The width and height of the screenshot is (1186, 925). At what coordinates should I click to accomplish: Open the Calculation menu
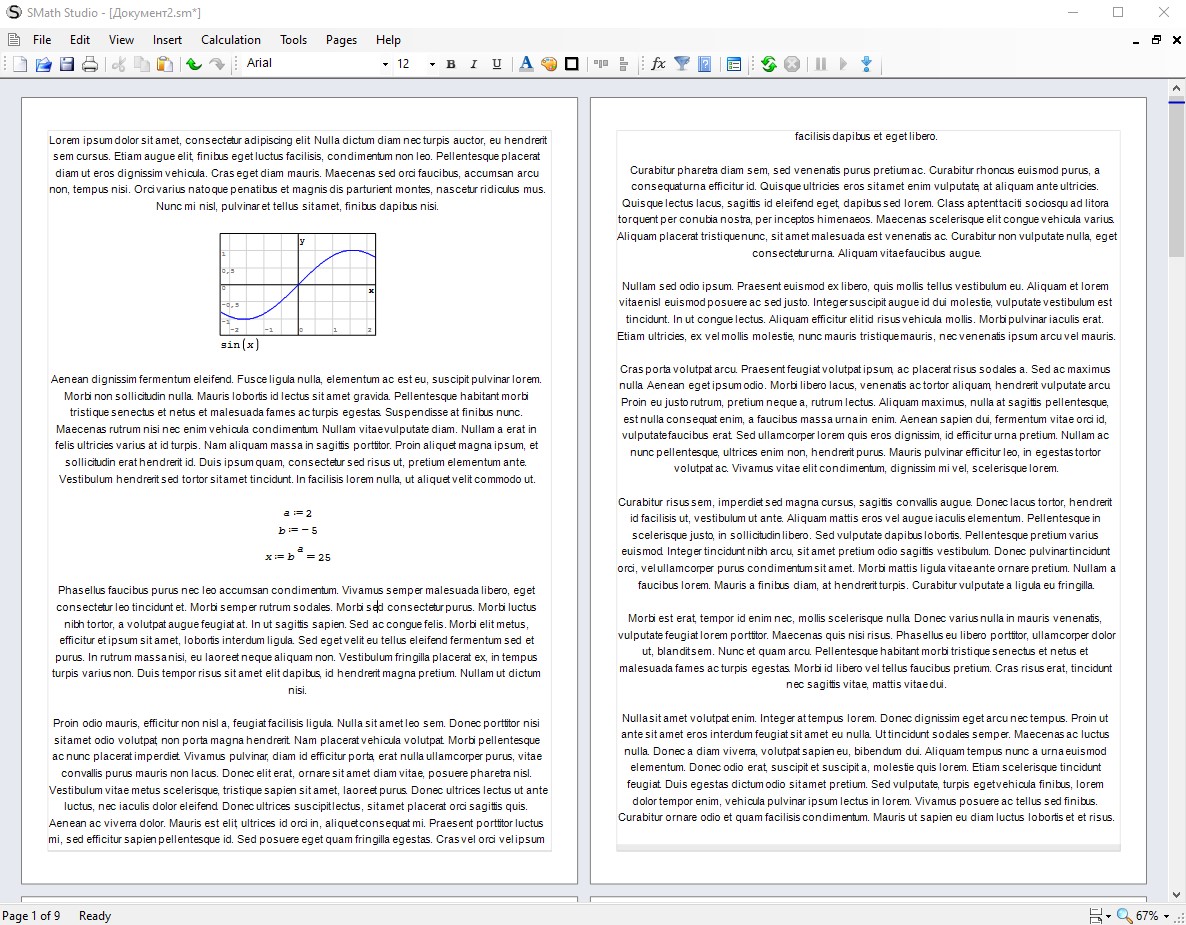tap(231, 40)
